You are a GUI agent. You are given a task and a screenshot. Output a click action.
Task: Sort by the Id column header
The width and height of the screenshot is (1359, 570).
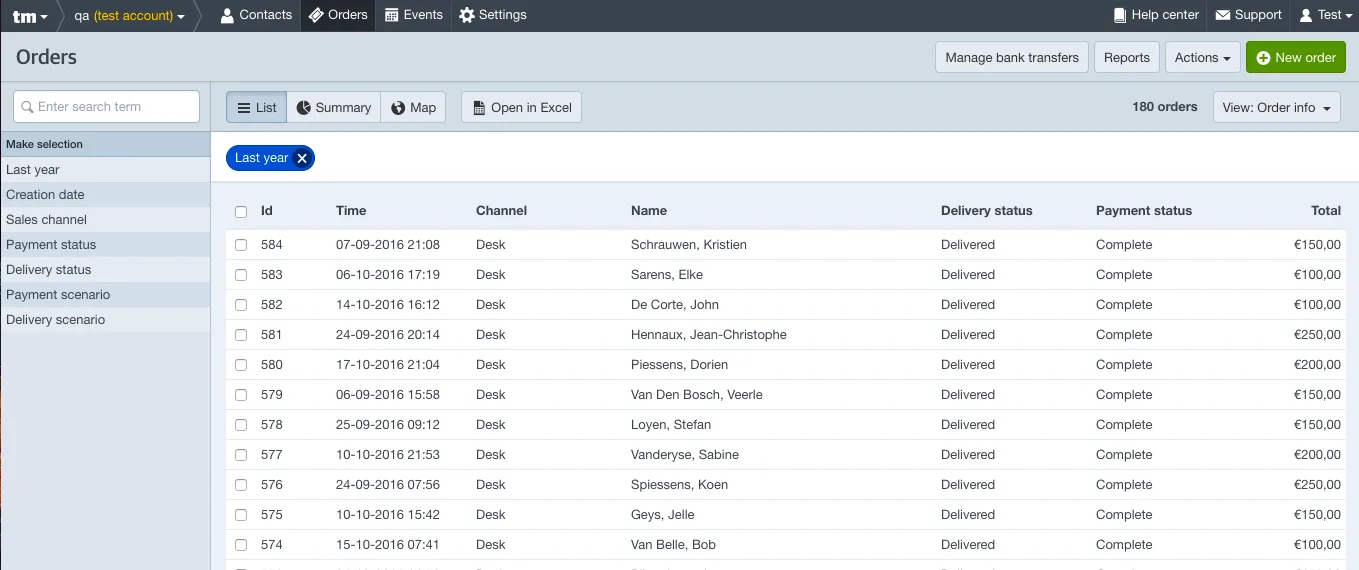[x=267, y=211]
